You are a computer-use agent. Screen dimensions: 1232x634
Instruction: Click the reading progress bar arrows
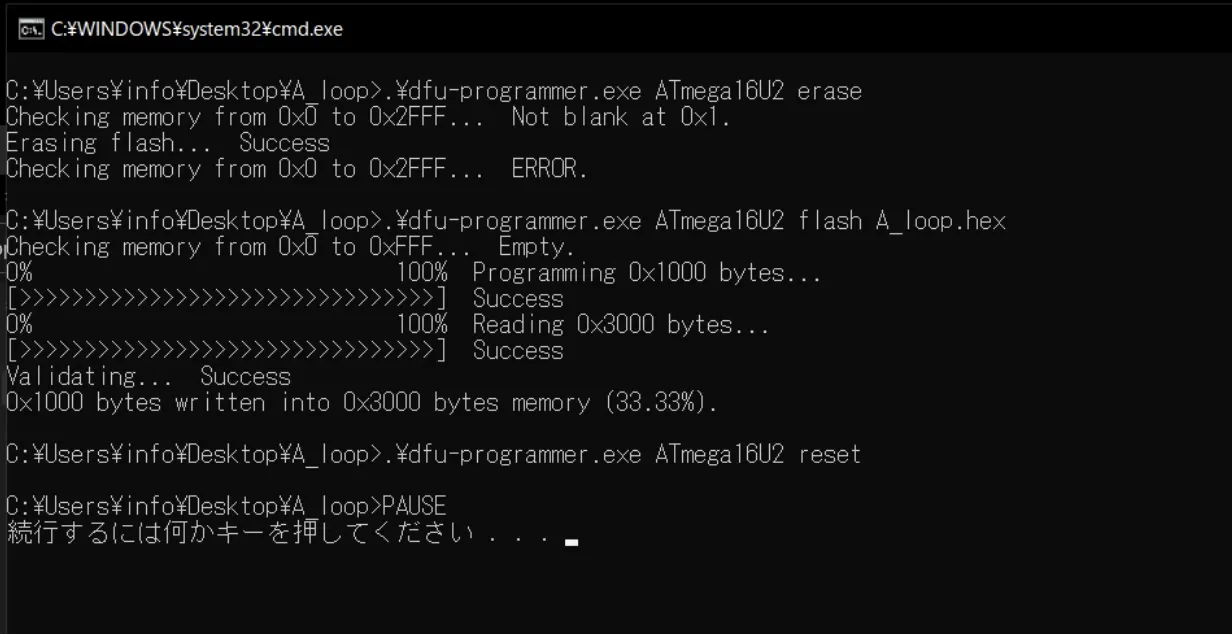(x=227, y=351)
